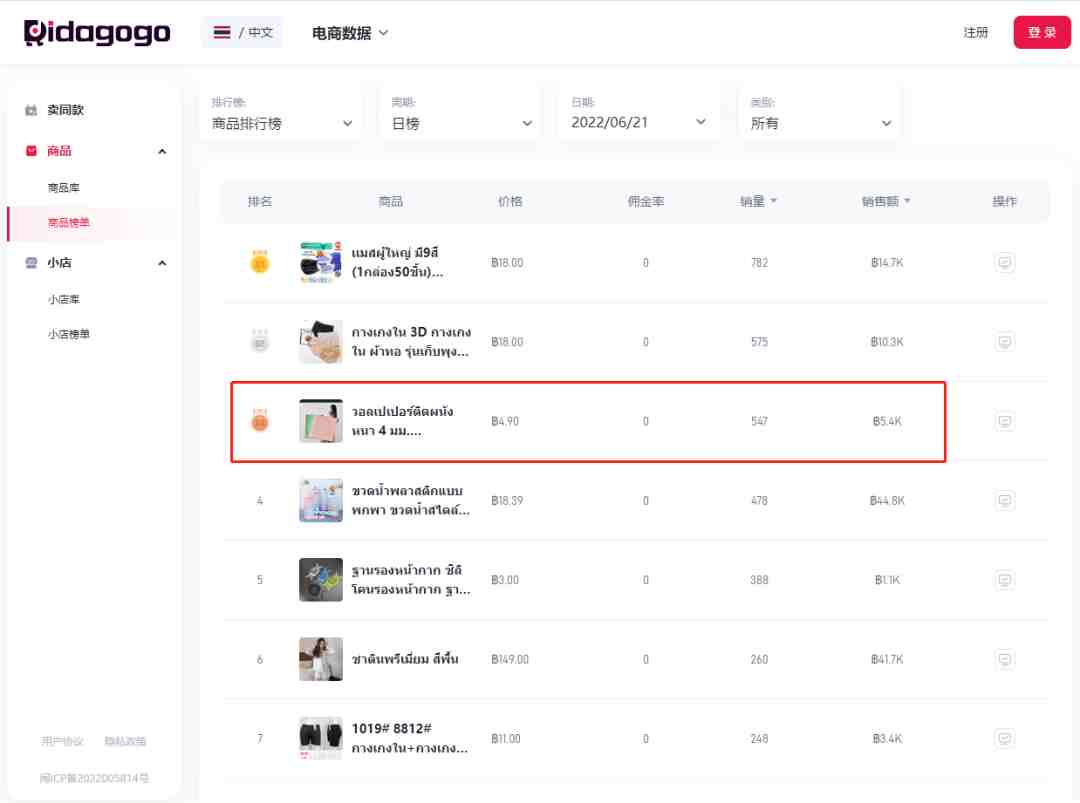Sort table by 销售额 column
1080x803 pixels.
pyautogui.click(x=886, y=201)
